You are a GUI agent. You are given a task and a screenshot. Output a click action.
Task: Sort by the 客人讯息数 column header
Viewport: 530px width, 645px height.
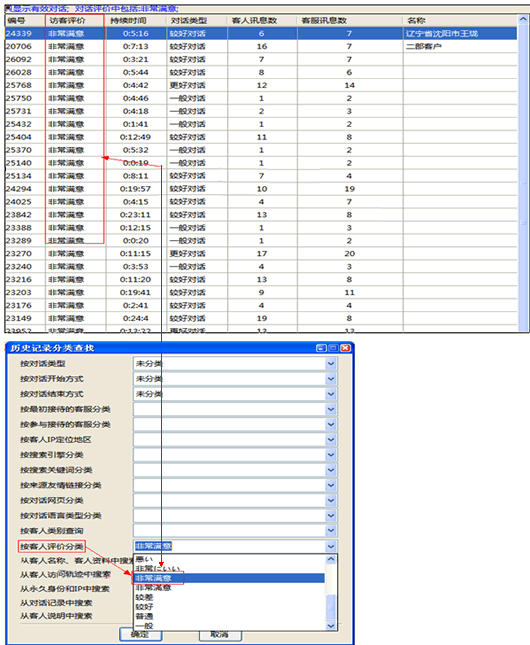click(262, 21)
